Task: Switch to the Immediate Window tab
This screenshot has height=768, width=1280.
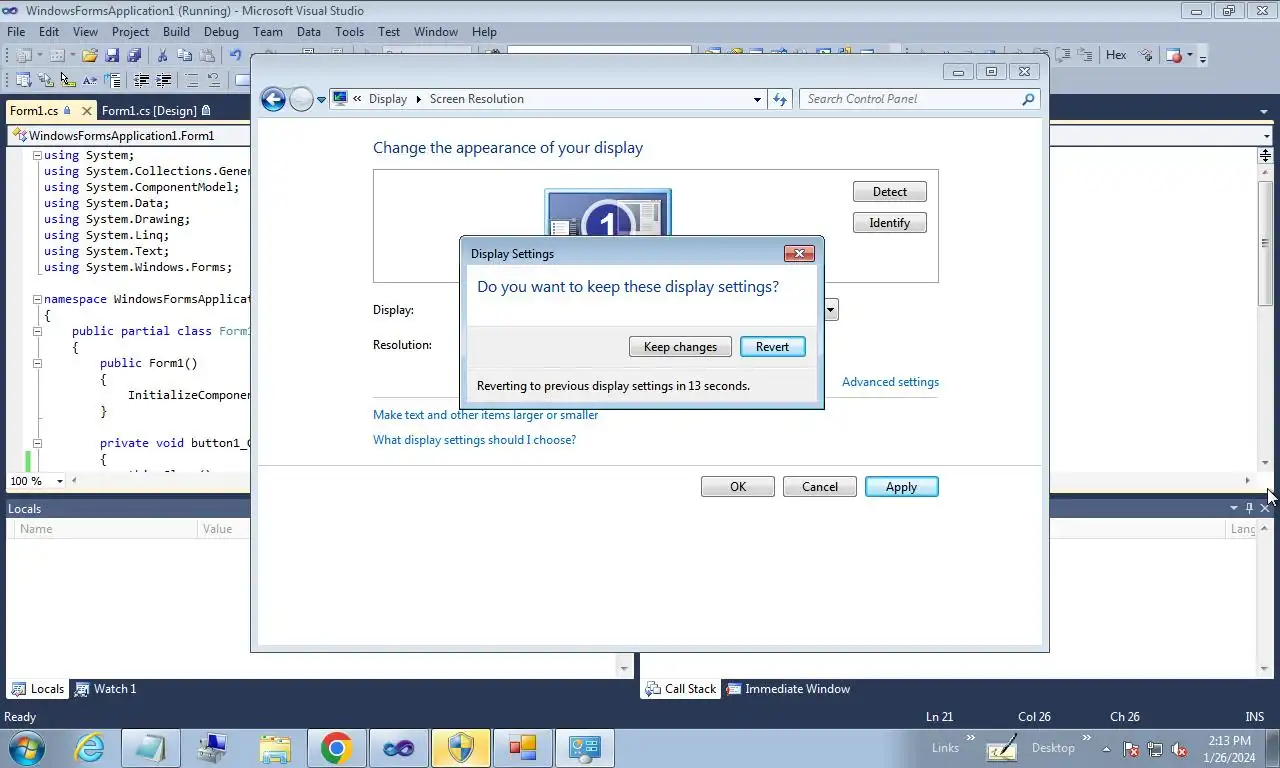Action: [788, 688]
